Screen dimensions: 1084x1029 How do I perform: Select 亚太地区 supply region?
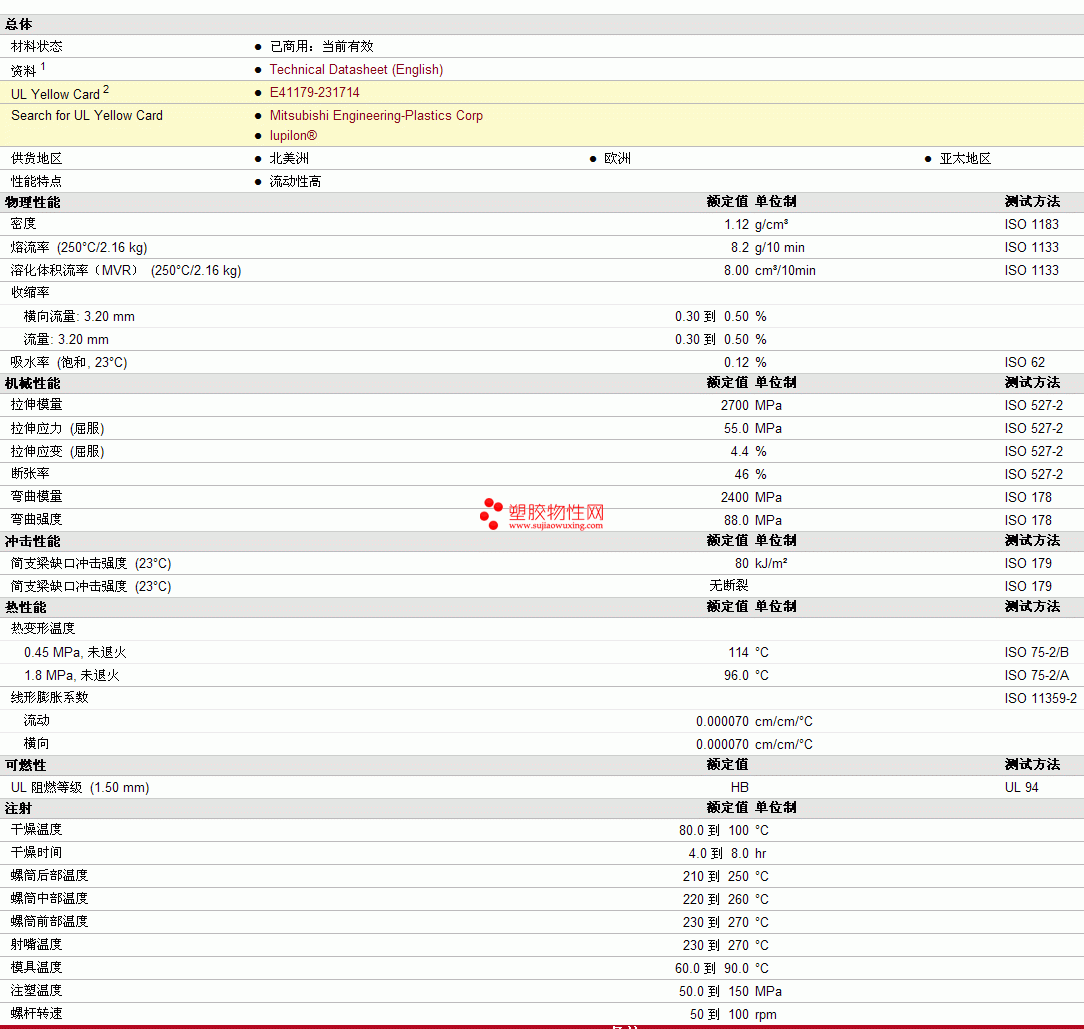(965, 158)
